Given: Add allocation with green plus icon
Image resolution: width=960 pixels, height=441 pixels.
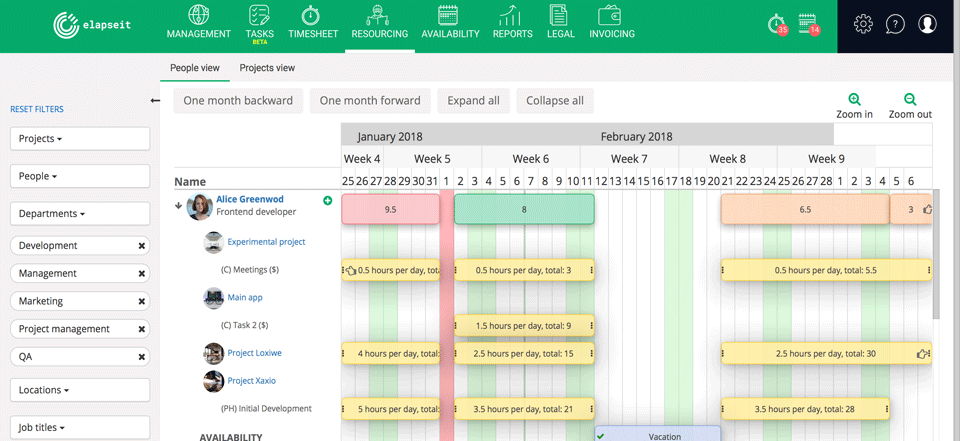Looking at the screenshot, I should point(328,200).
